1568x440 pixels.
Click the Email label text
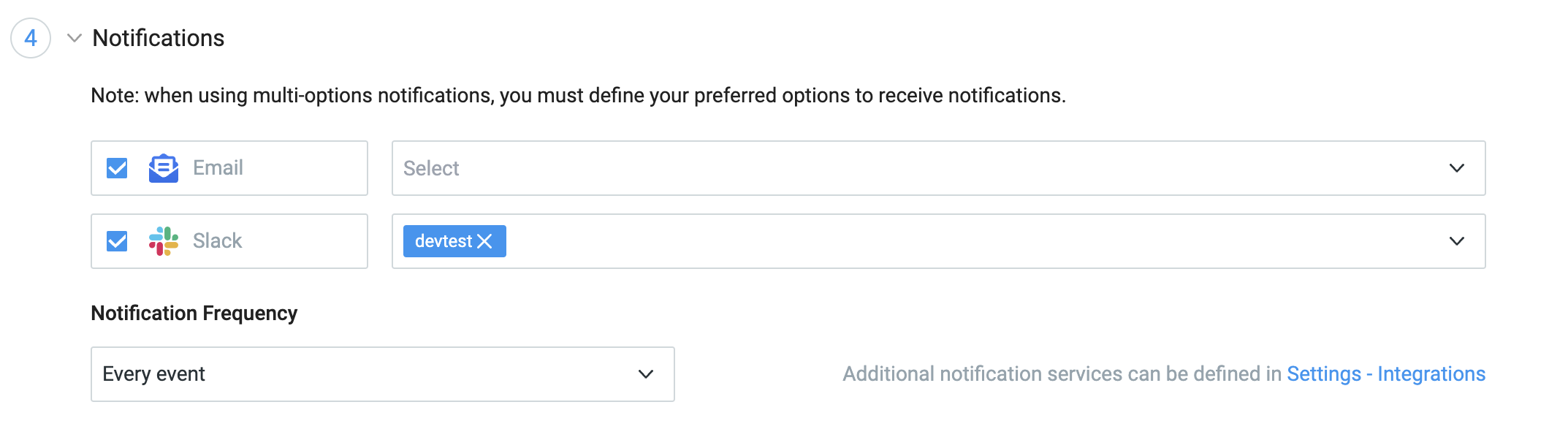coord(218,168)
